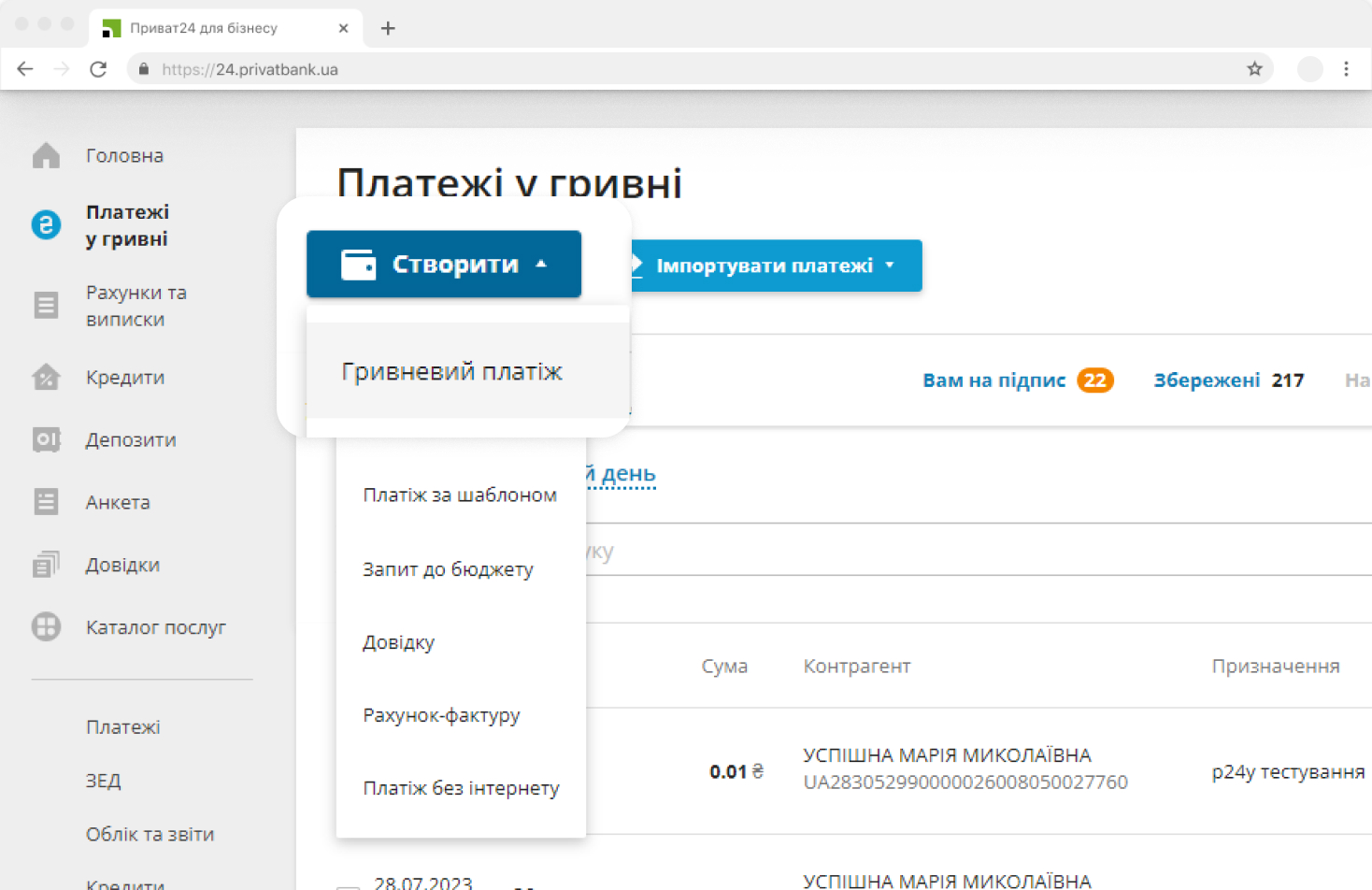Viewport: 1372px width, 890px height.
Task: Select Запит до бюджету entry
Action: click(448, 569)
